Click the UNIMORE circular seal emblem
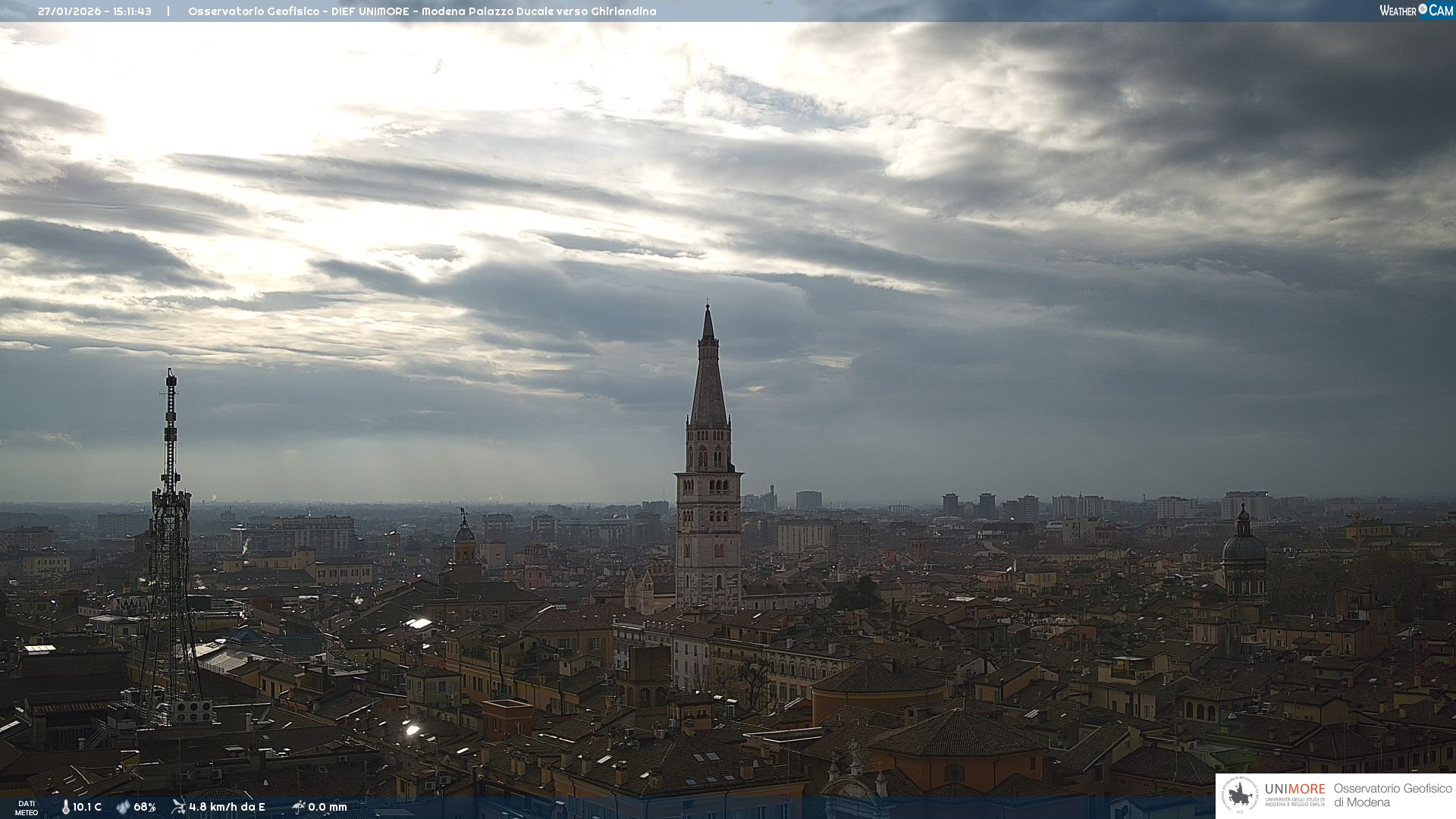This screenshot has width=1456, height=819. point(1241,795)
